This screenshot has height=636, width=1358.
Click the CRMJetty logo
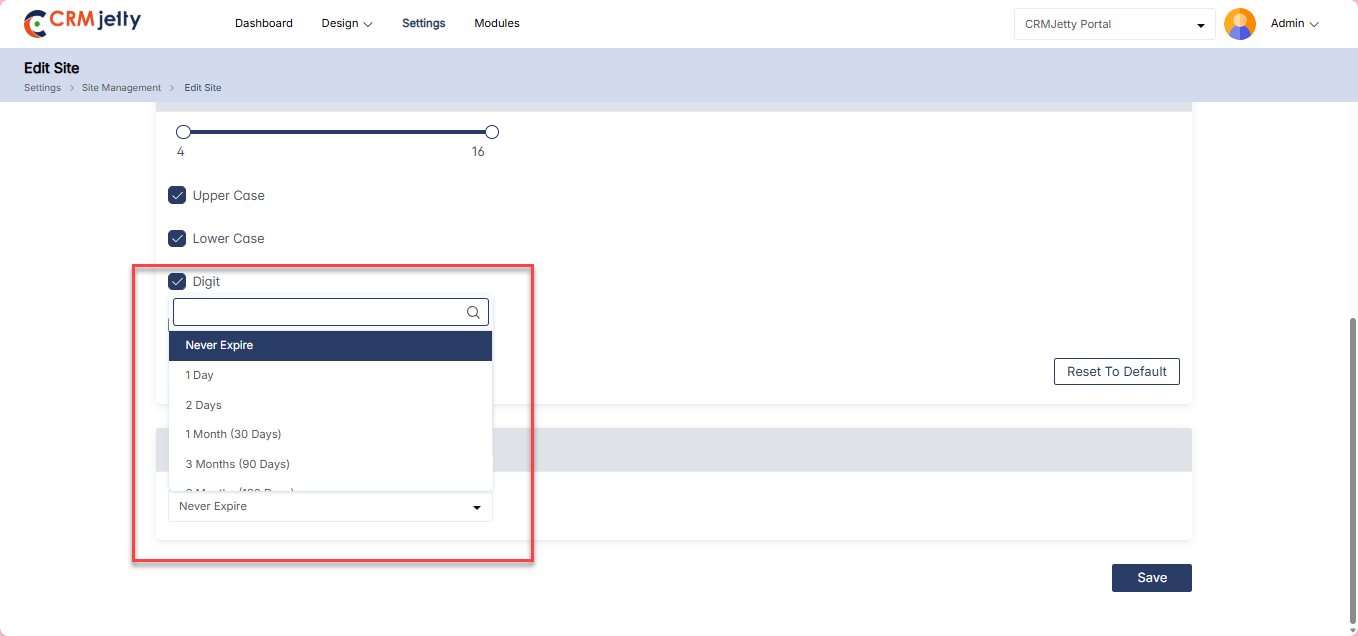click(82, 23)
